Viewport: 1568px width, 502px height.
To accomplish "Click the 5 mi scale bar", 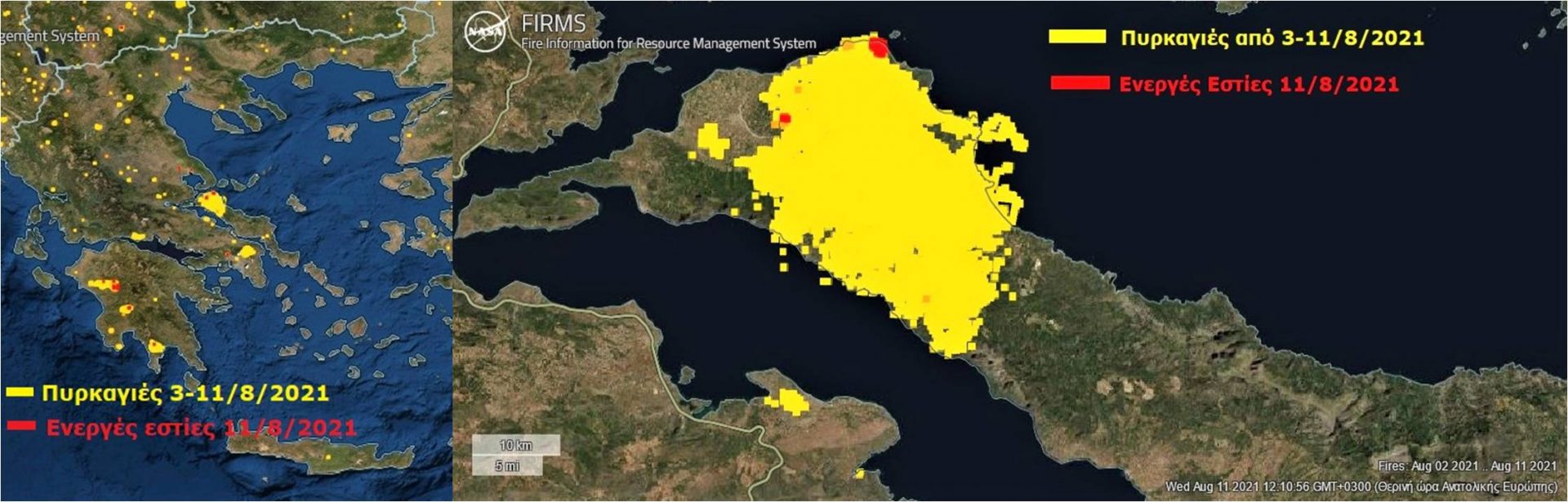I will click(x=507, y=465).
